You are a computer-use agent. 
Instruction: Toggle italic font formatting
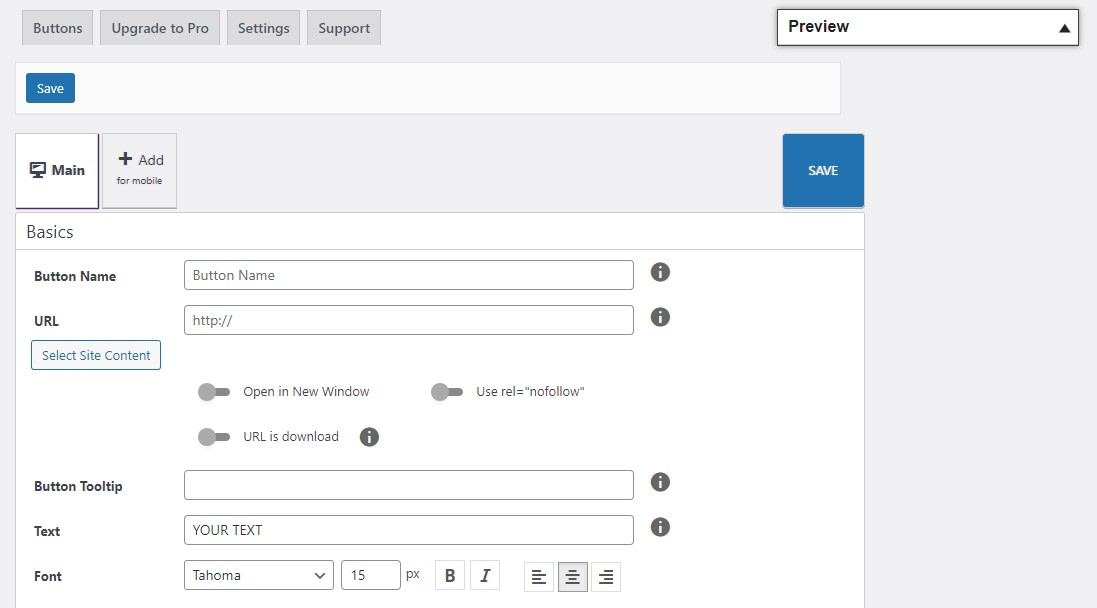coord(485,576)
